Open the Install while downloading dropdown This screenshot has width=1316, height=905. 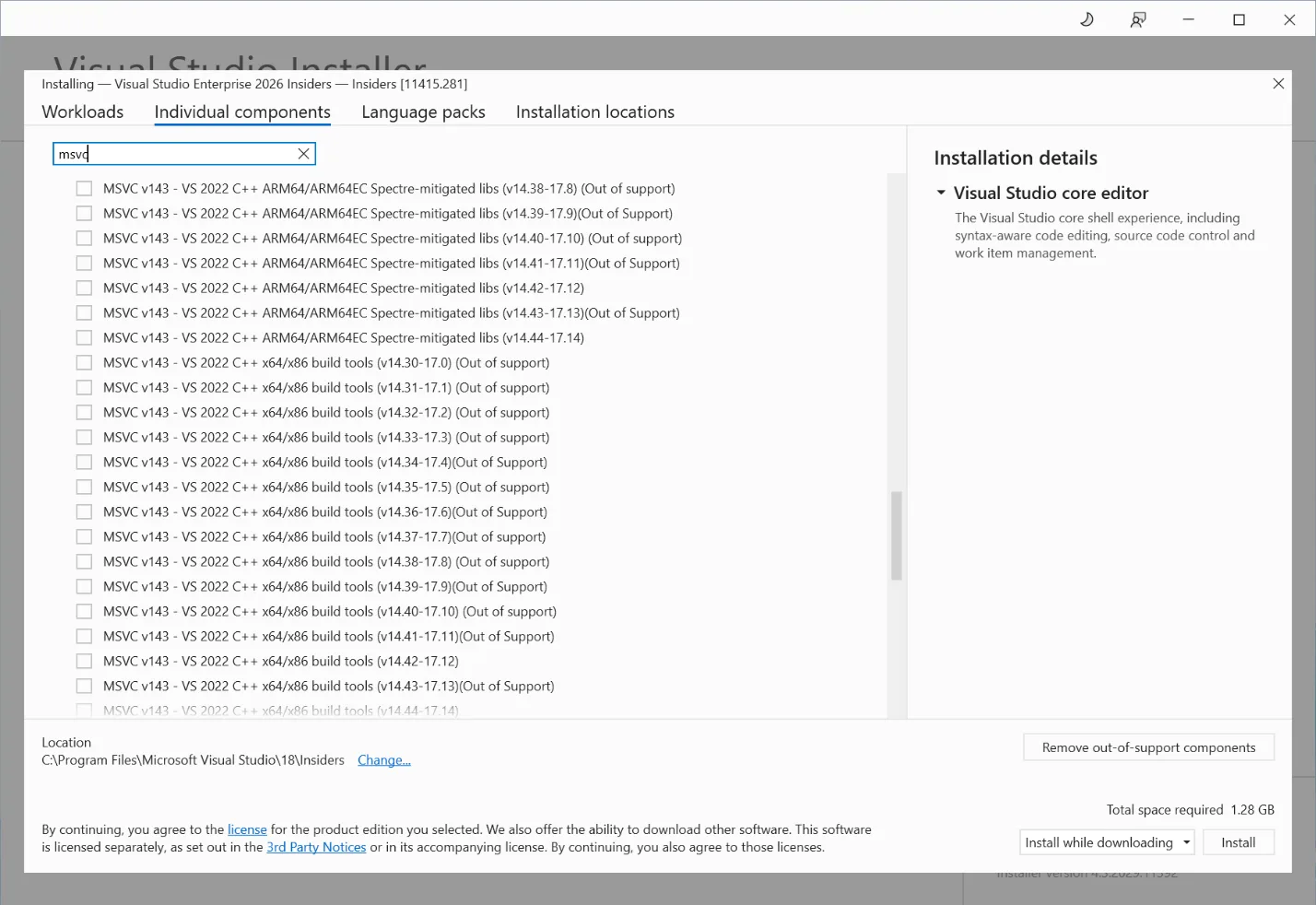tap(1185, 841)
